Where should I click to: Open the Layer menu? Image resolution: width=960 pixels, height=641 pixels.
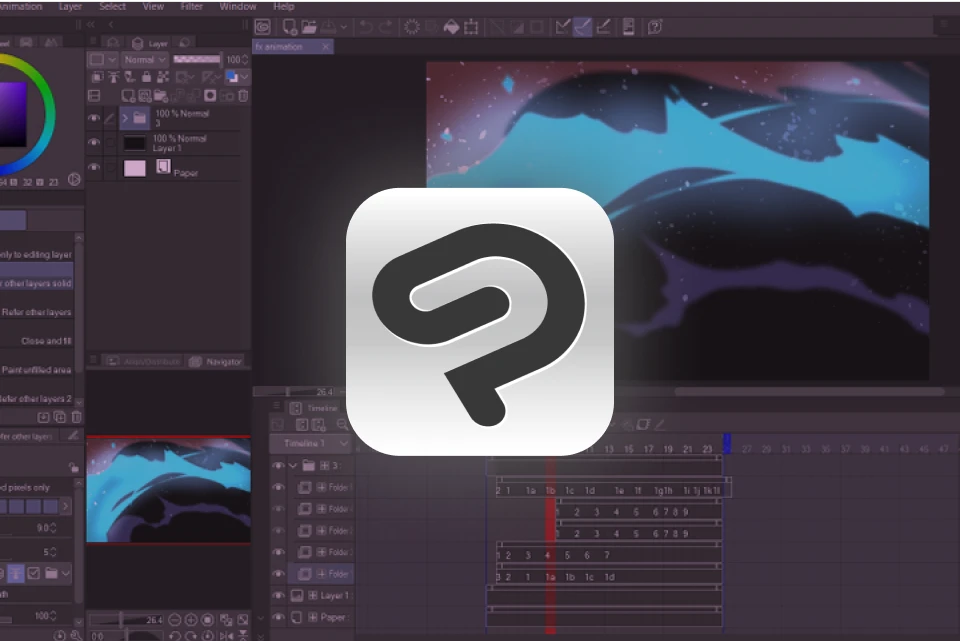pos(70,6)
